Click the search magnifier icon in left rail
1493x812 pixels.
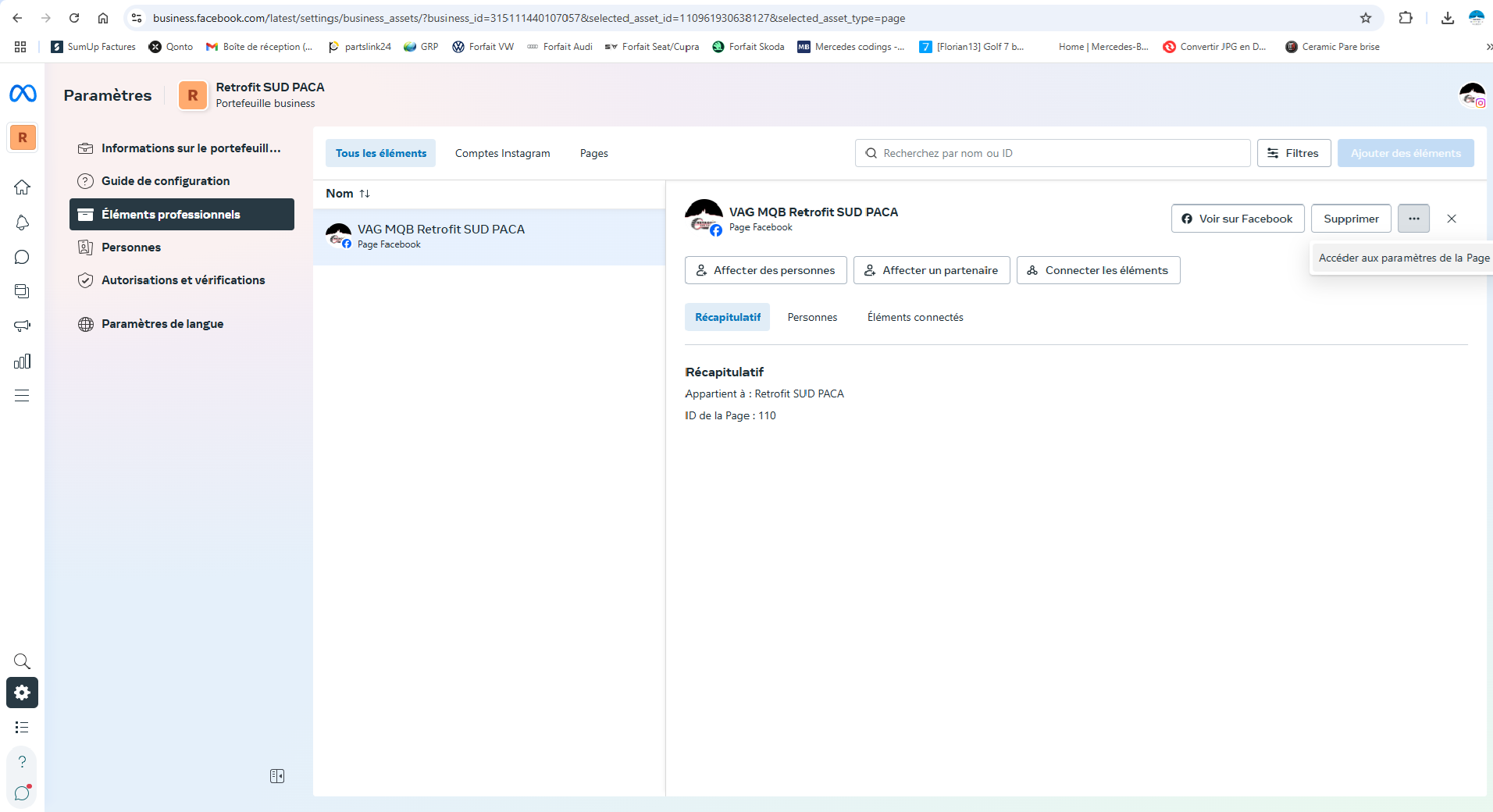pos(22,661)
